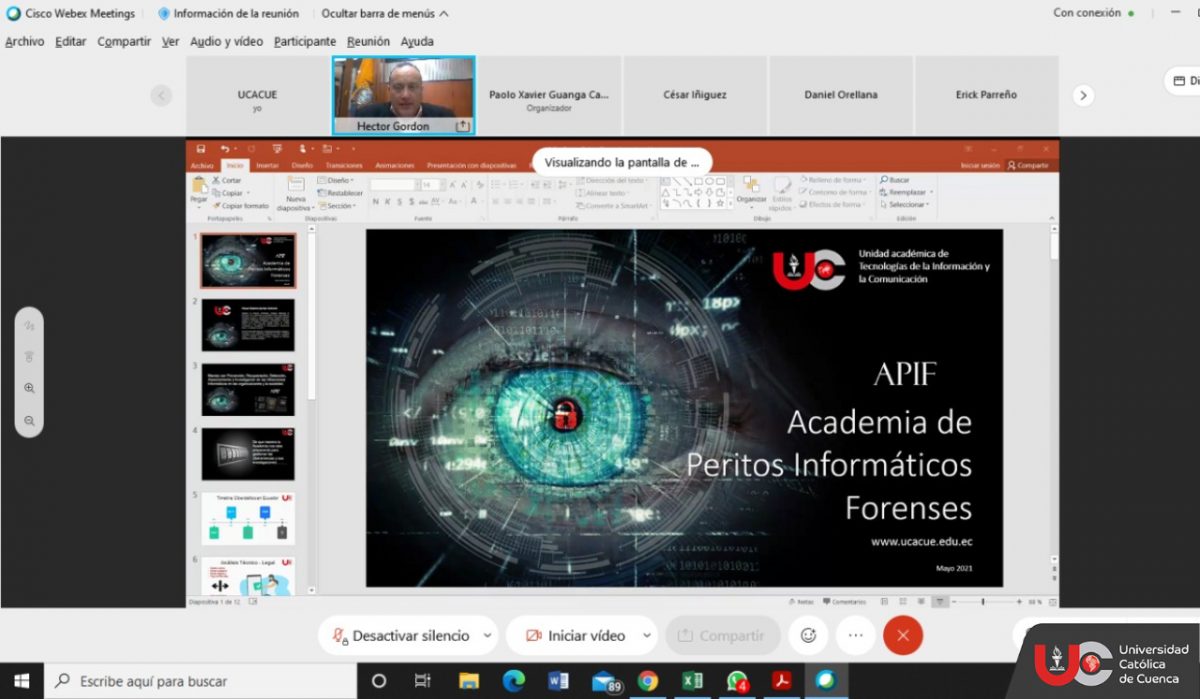Viewport: 1200px width, 699px height.
Task: Open the Participante menu
Action: tap(305, 41)
